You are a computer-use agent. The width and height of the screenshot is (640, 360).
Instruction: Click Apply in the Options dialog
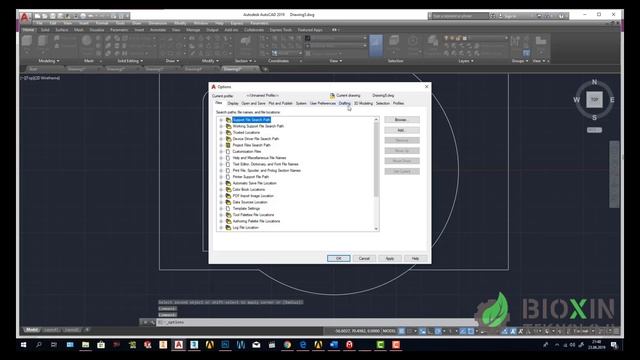point(389,258)
